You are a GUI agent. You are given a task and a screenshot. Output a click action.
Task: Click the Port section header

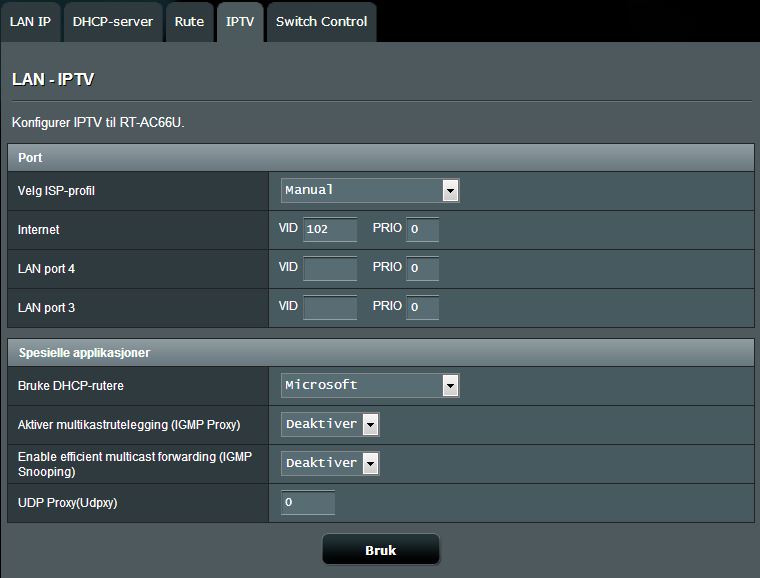[381, 157]
